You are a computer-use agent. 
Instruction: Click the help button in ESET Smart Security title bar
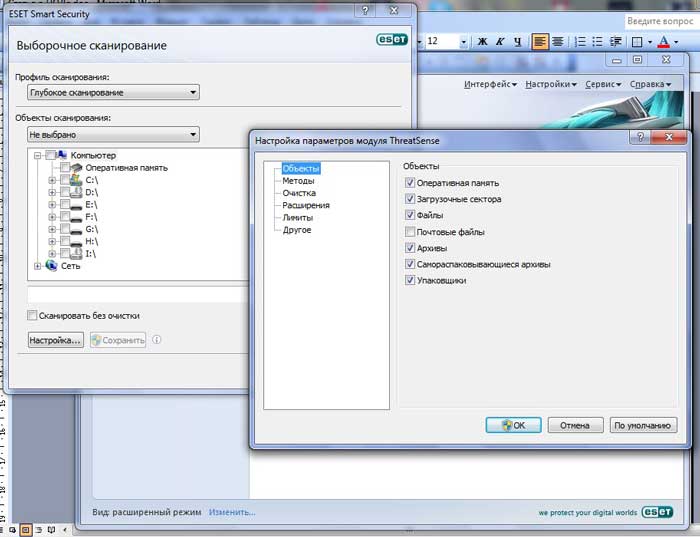[366, 11]
